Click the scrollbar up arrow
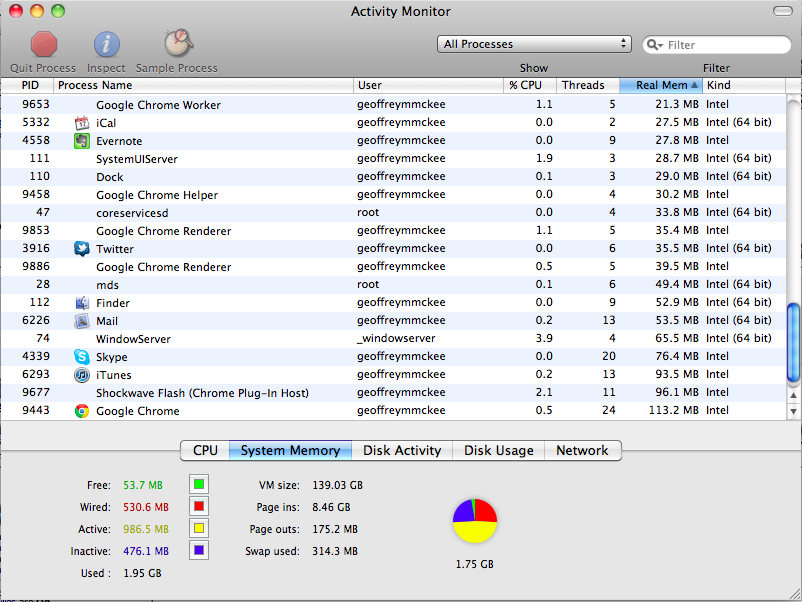802x602 pixels. (x=793, y=395)
